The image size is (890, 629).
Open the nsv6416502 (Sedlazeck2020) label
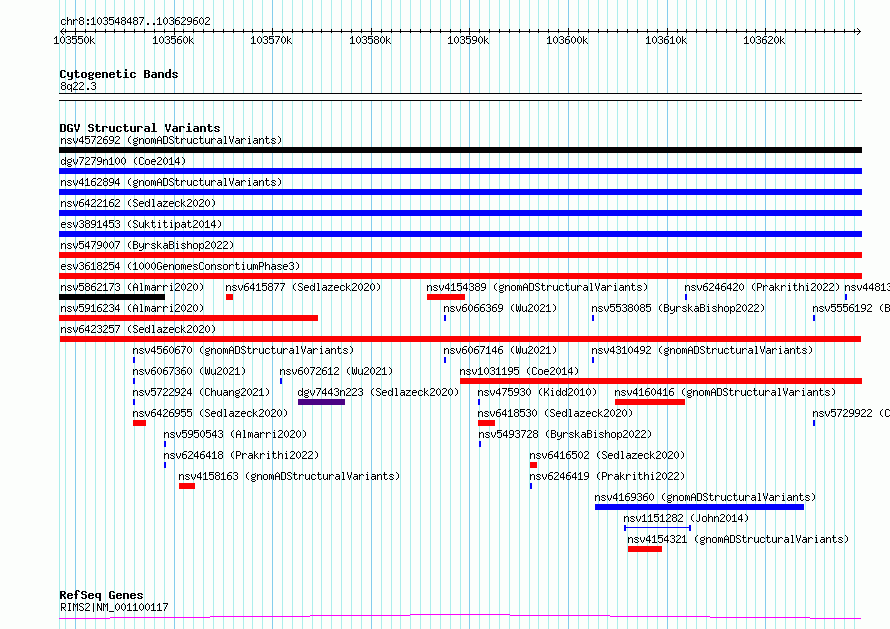pos(607,455)
